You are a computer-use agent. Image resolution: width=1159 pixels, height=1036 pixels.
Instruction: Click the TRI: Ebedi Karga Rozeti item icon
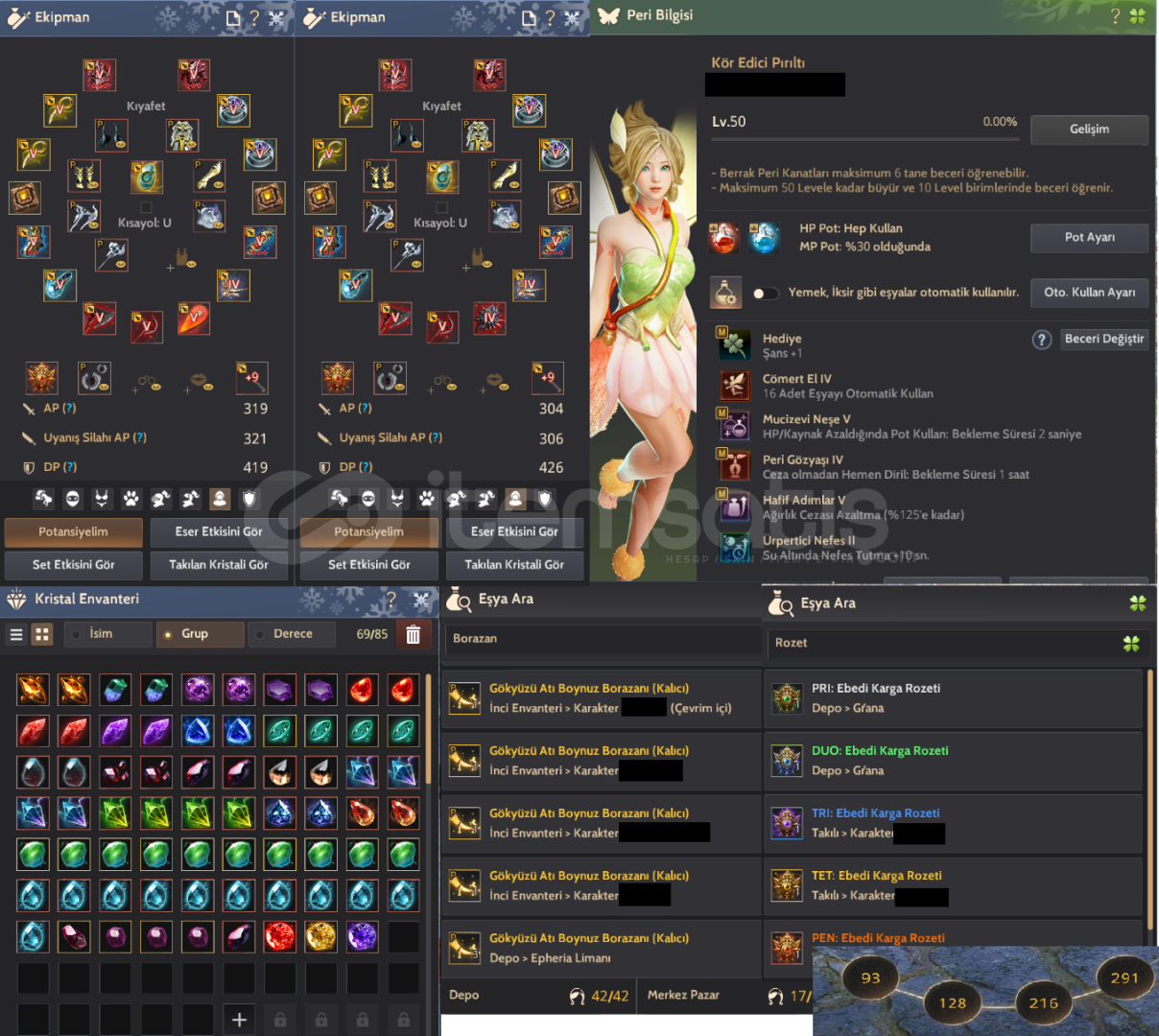click(x=788, y=823)
